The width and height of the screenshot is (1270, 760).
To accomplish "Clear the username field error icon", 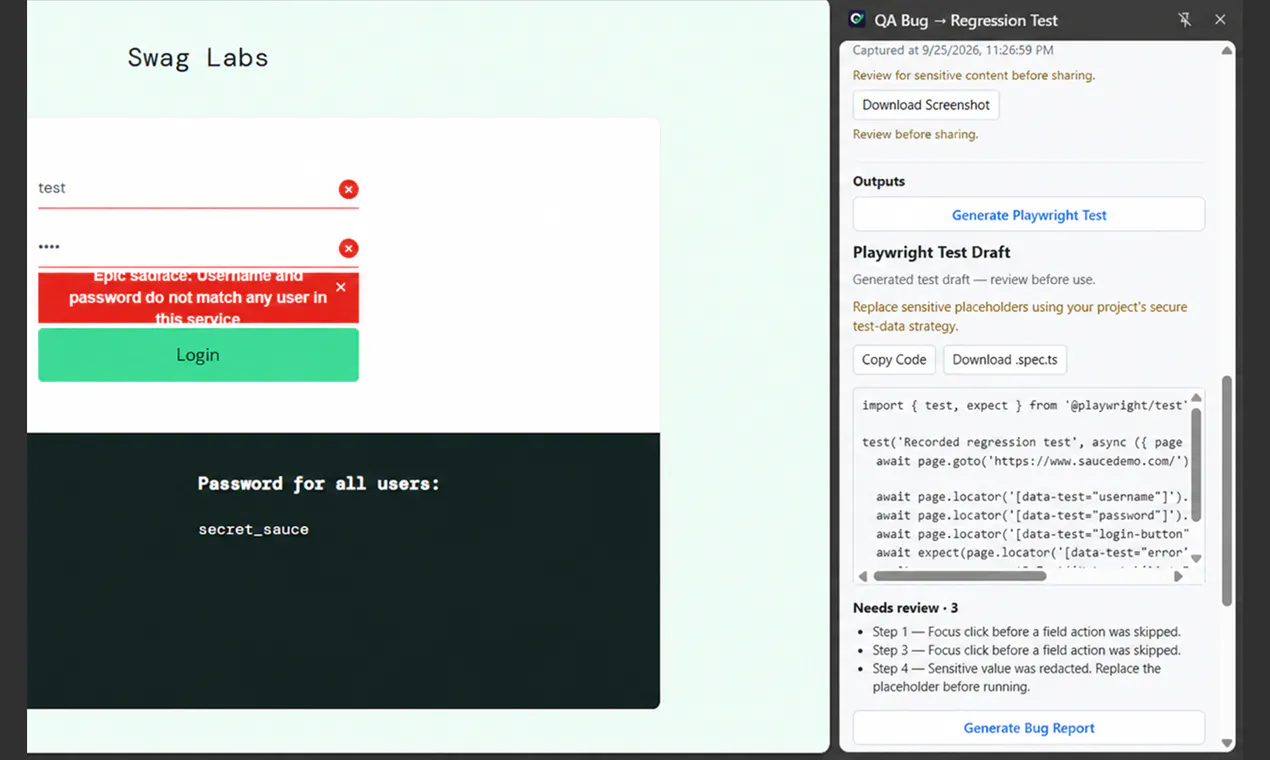I will [x=348, y=189].
